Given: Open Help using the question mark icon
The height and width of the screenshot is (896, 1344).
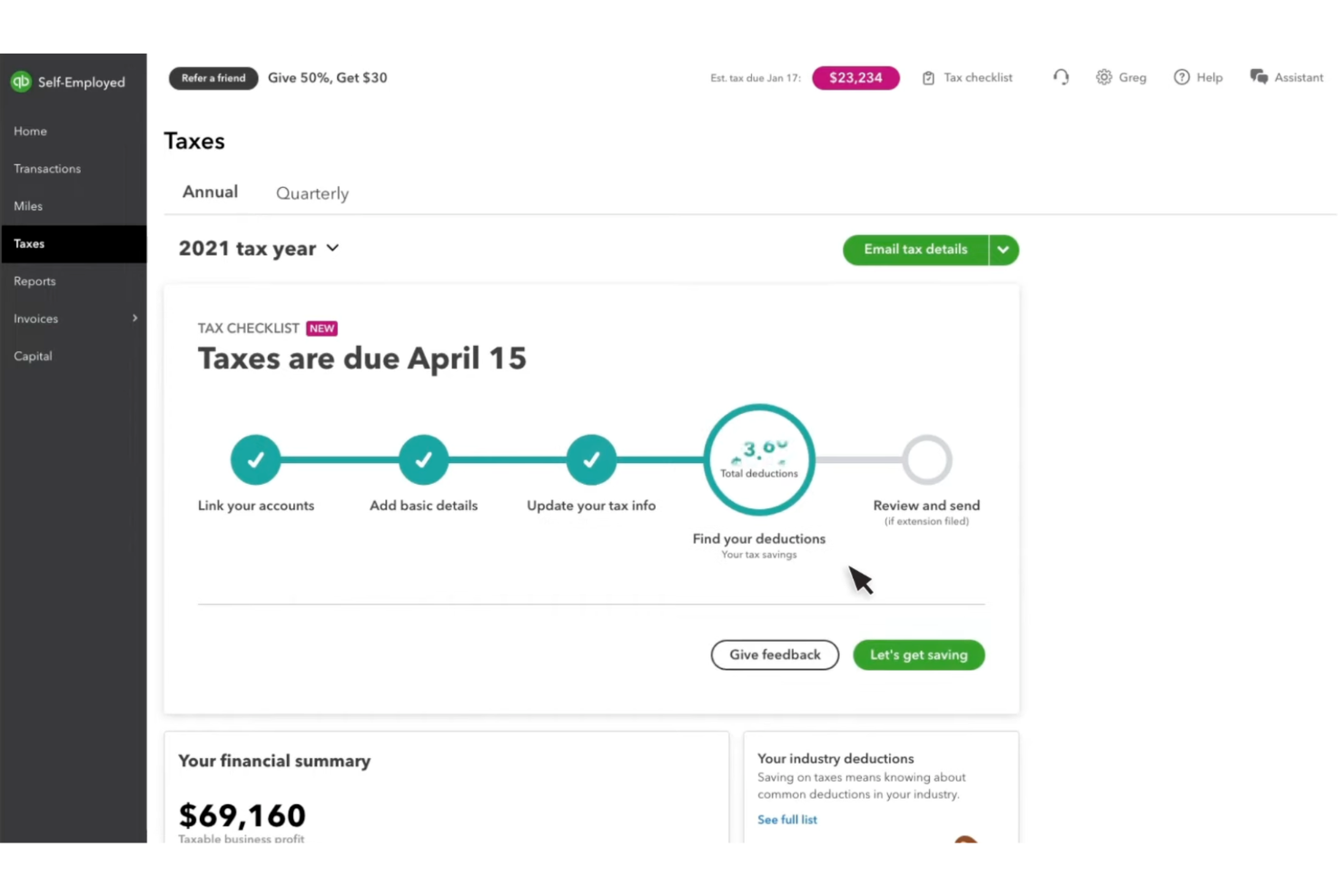Looking at the screenshot, I should tap(1181, 77).
